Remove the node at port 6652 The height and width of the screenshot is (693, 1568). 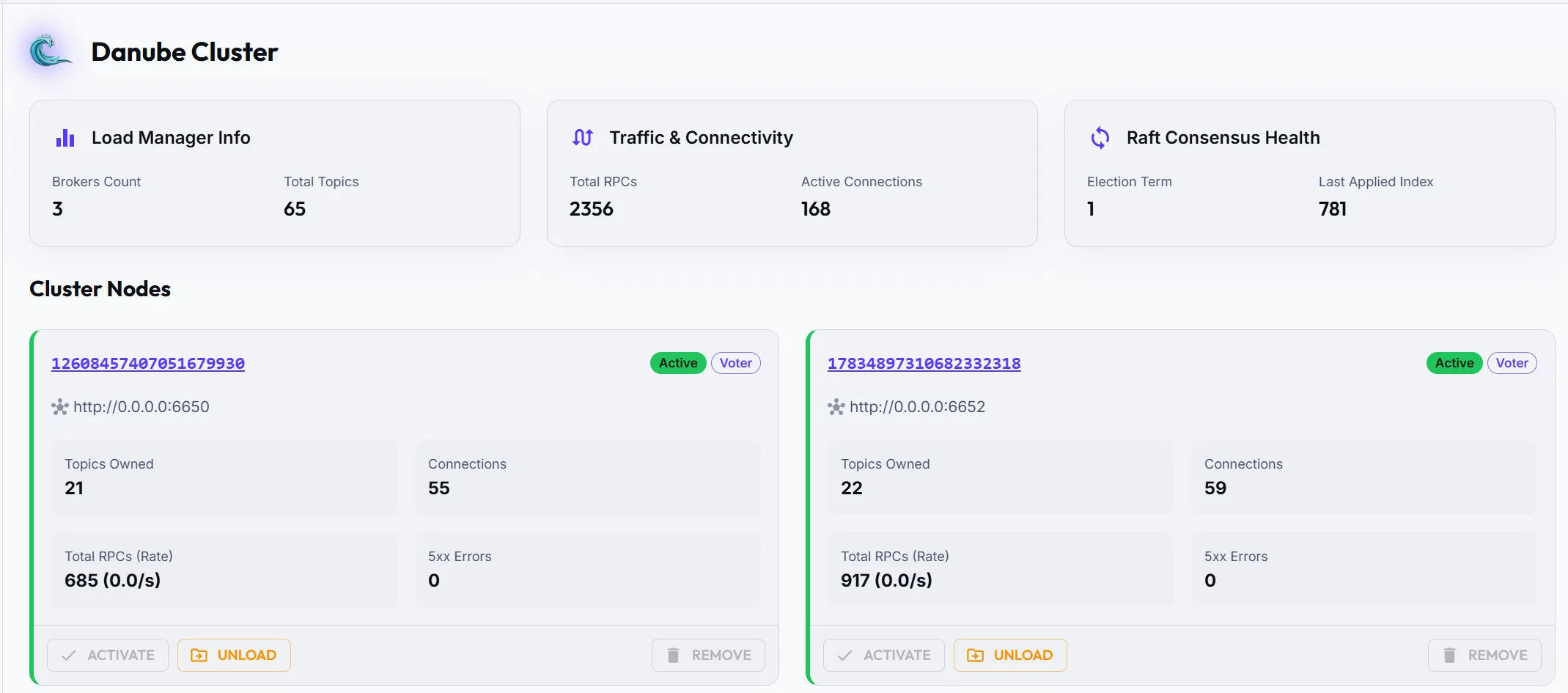coord(1484,655)
